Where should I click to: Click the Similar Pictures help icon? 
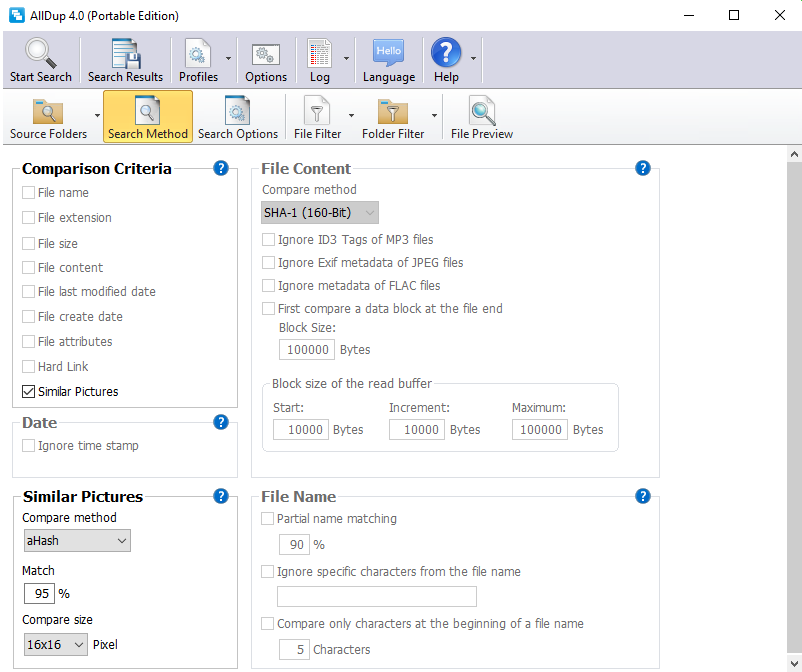[x=221, y=496]
